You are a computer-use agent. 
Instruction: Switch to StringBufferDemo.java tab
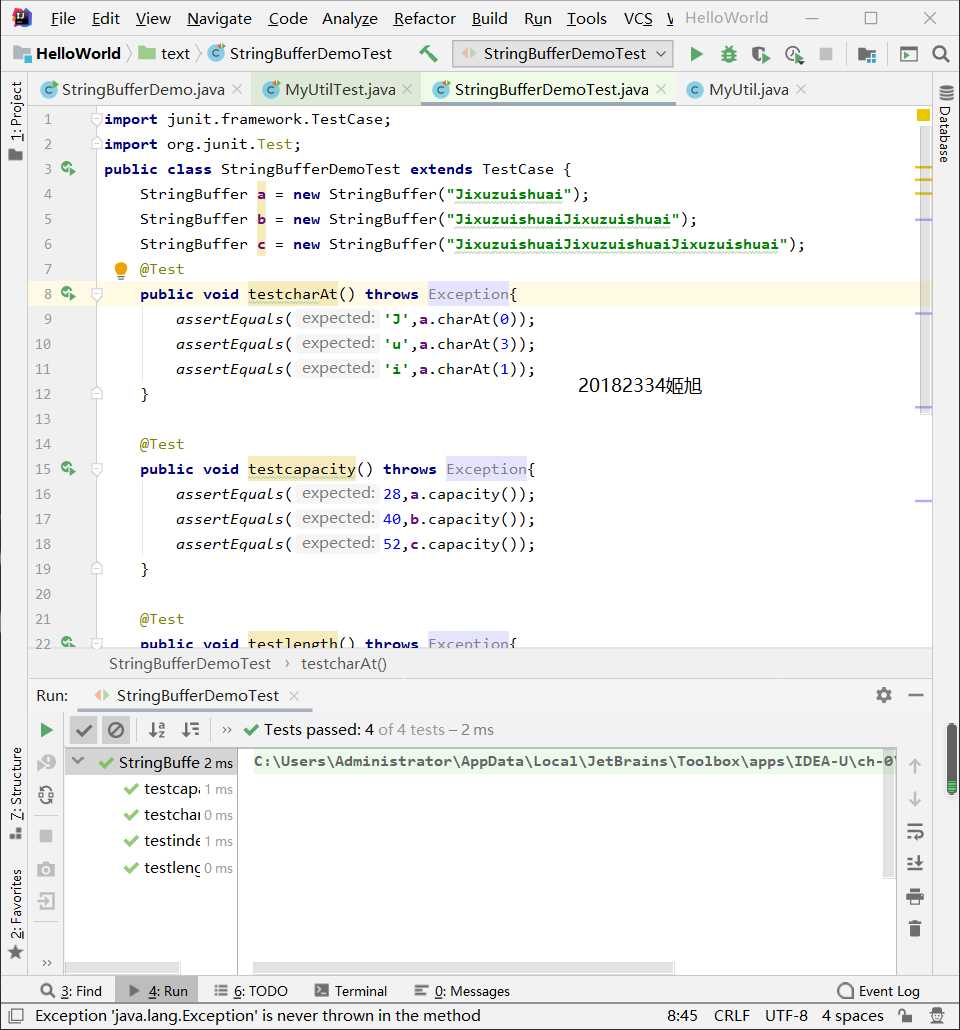pos(143,89)
